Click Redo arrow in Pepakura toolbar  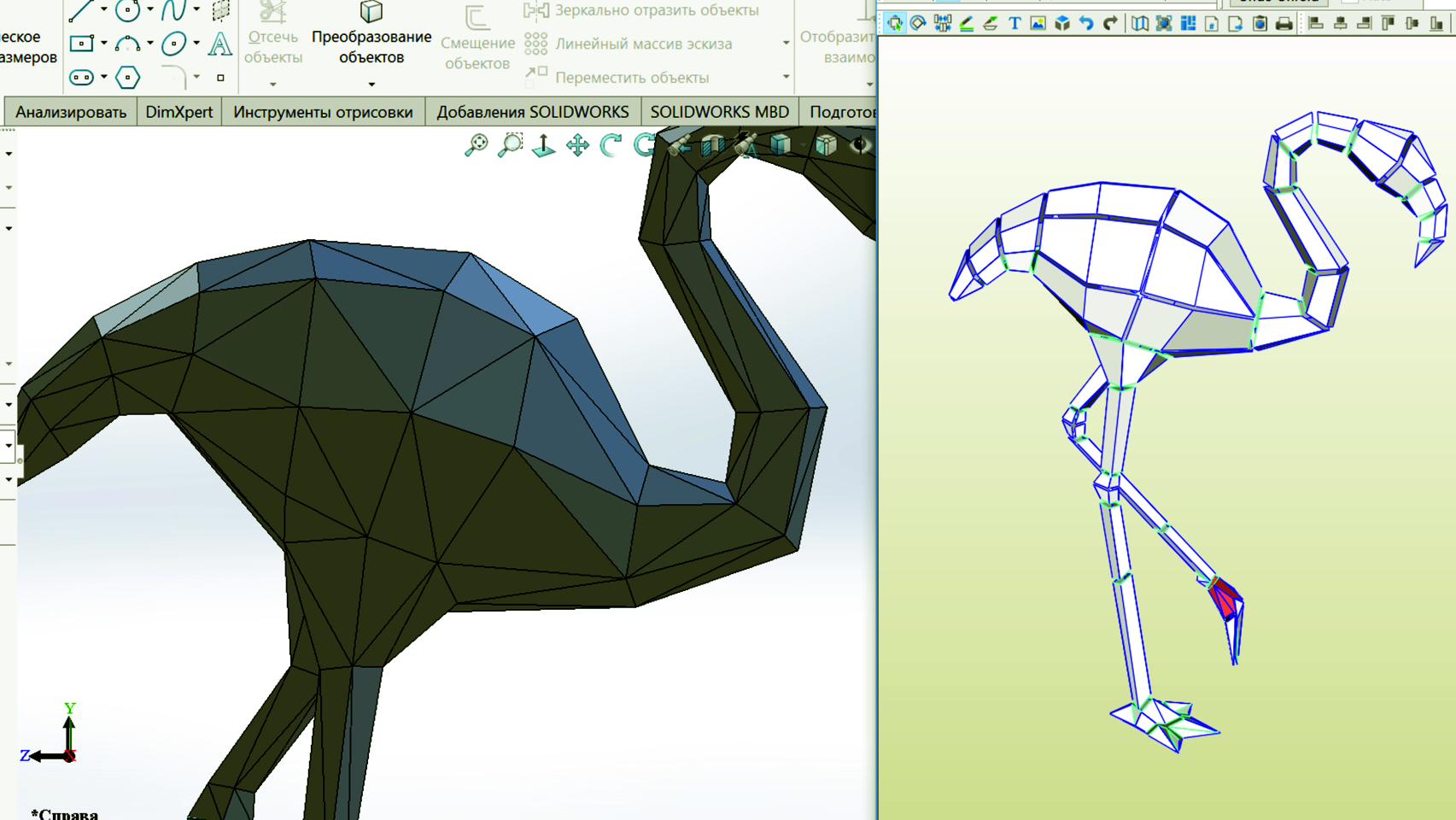[1110, 23]
